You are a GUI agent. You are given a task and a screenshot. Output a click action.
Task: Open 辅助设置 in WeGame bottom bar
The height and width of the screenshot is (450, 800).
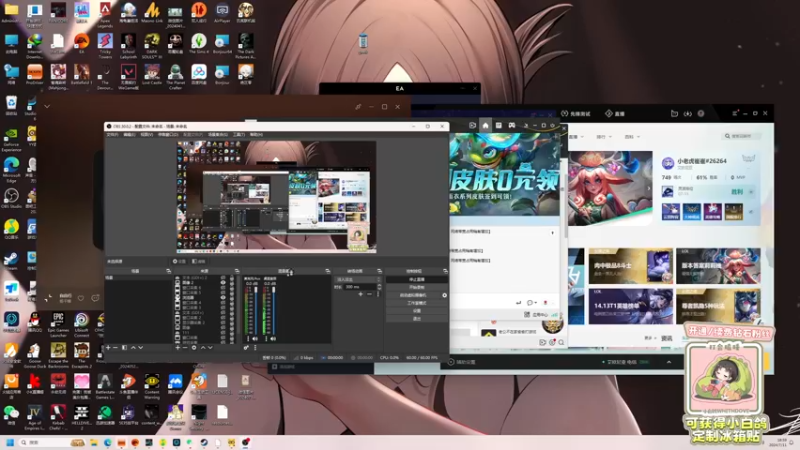coord(462,362)
